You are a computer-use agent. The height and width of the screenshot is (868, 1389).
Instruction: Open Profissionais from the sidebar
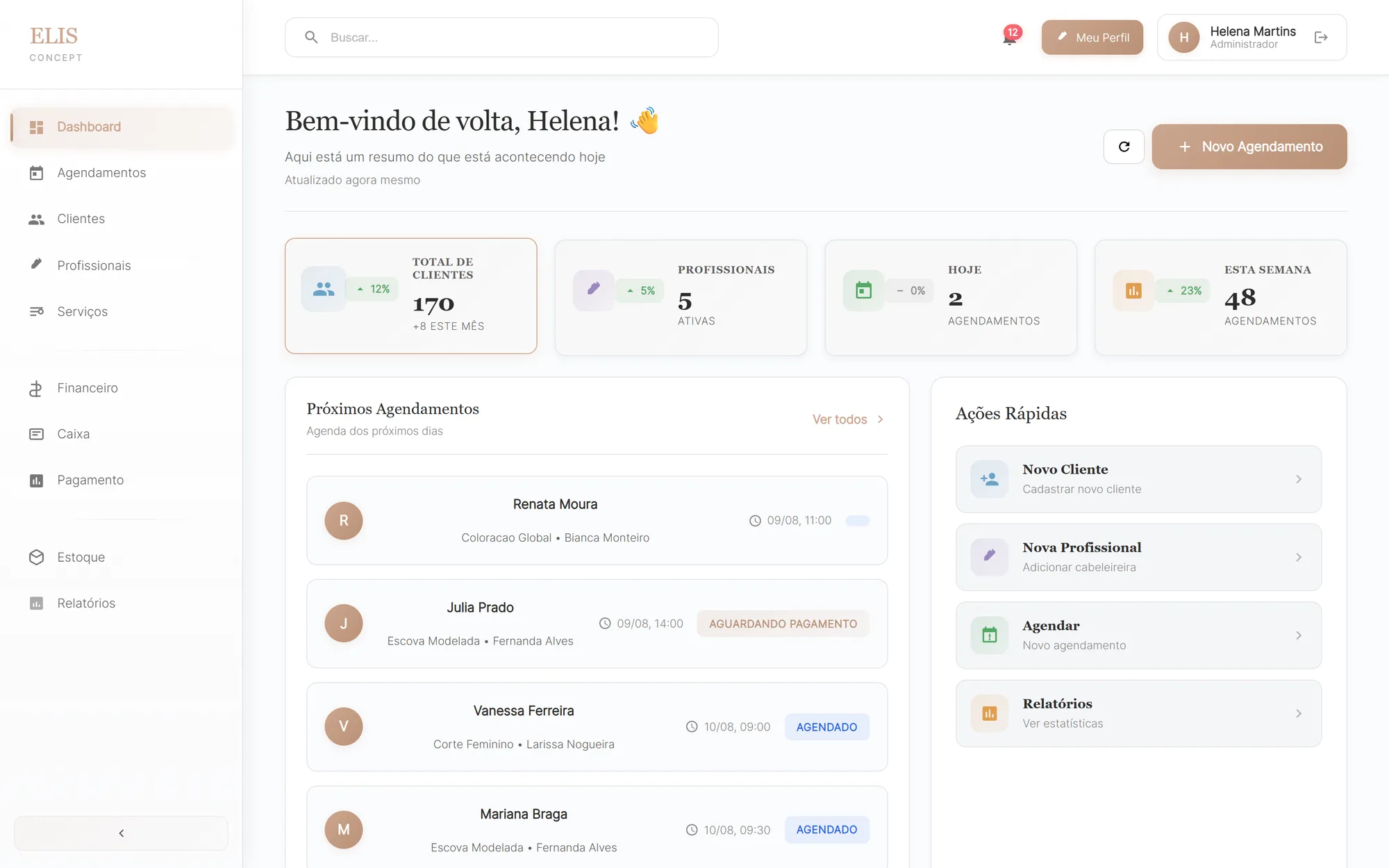coord(122,265)
